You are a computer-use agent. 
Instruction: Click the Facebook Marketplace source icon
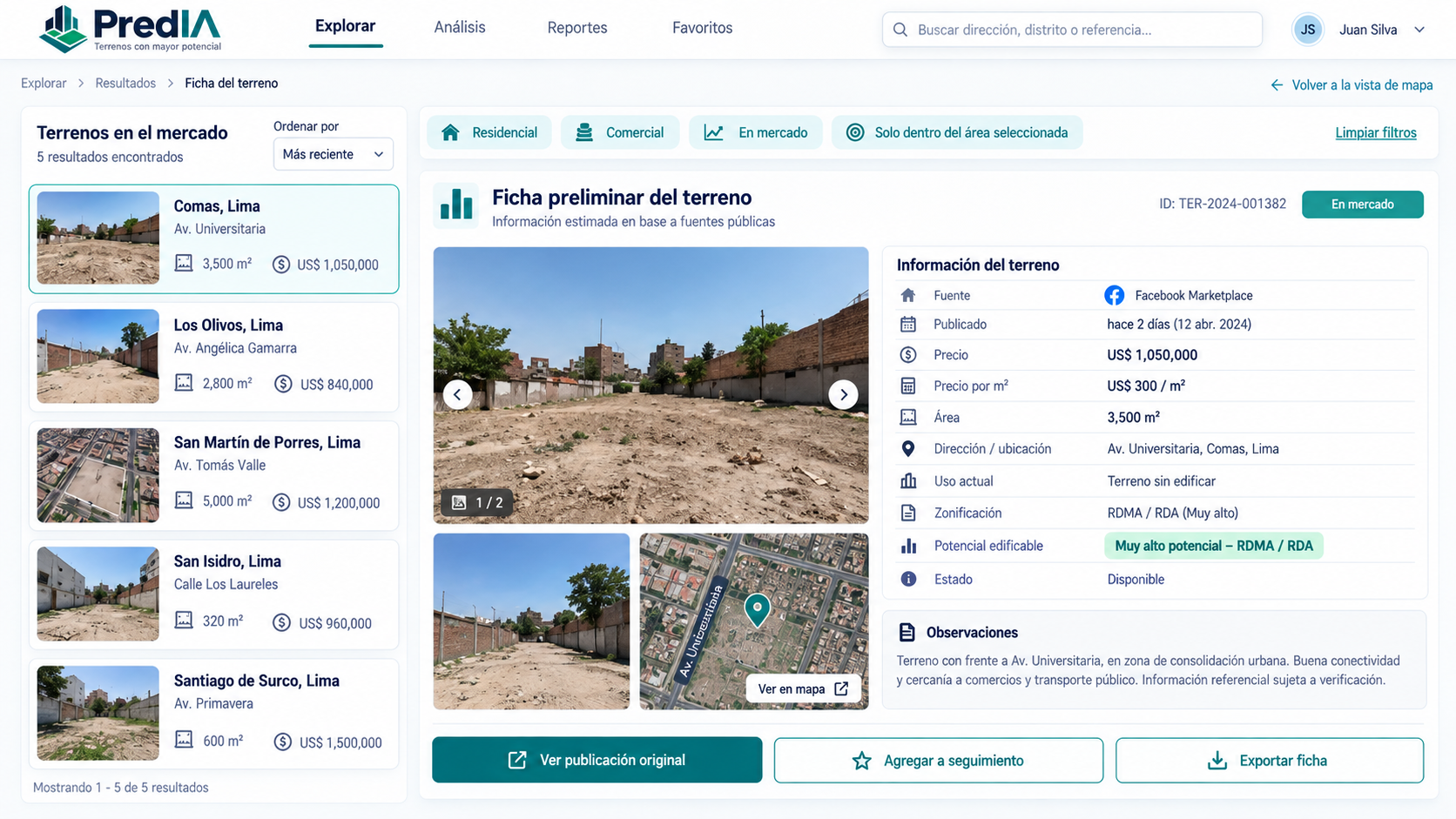[x=1114, y=295]
